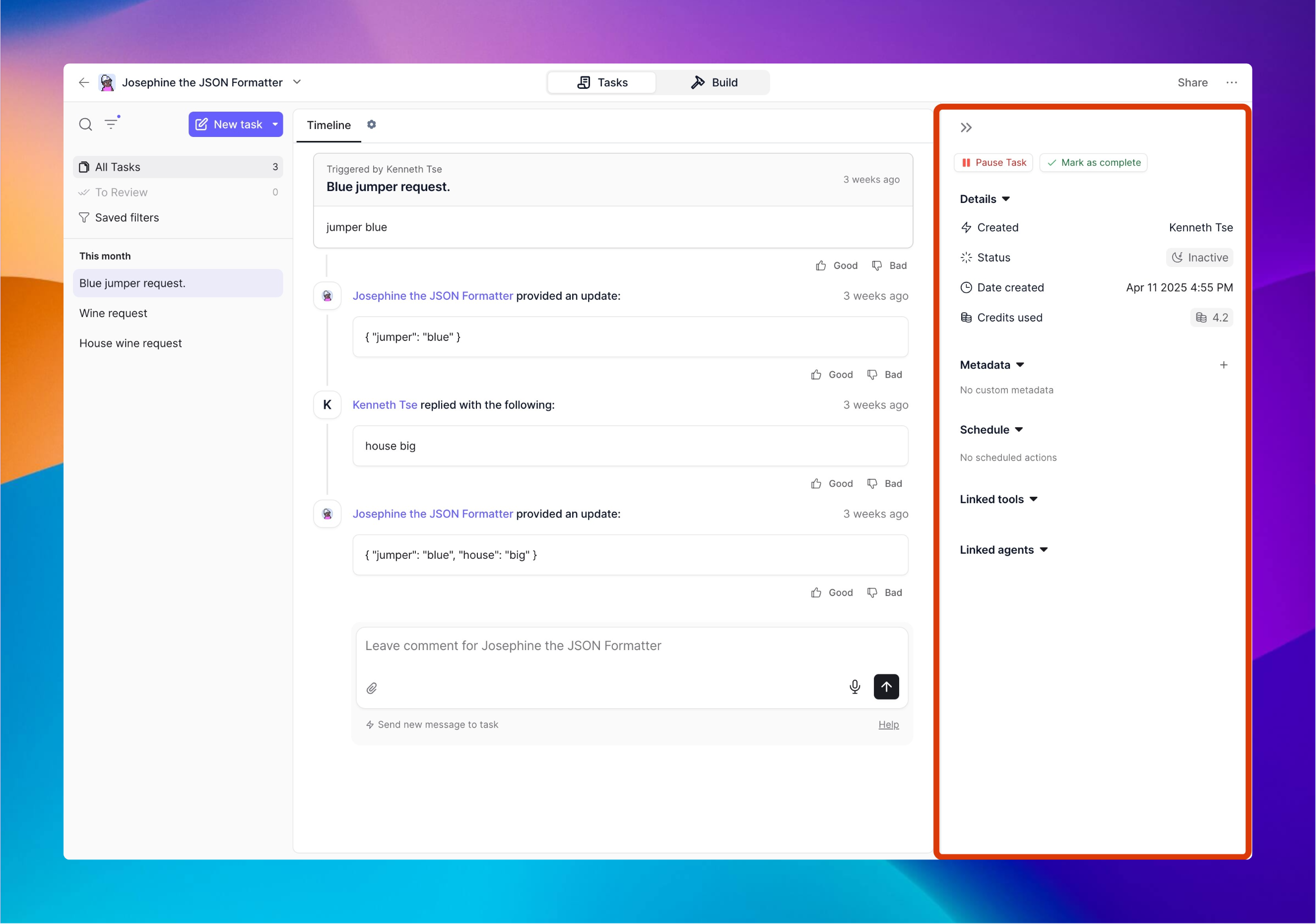Open the Blue jumper request task
Screen dimensions: 1316x924
tap(178, 283)
